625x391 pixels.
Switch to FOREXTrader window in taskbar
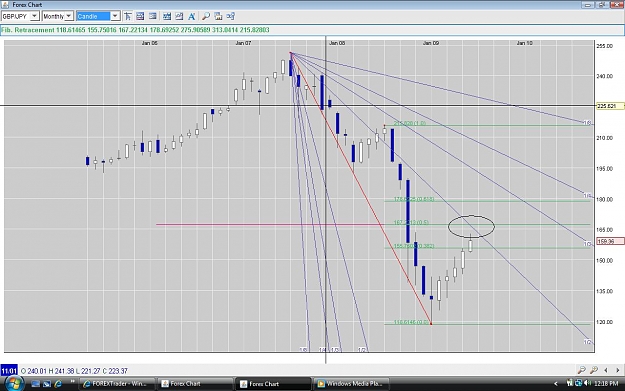(117, 384)
